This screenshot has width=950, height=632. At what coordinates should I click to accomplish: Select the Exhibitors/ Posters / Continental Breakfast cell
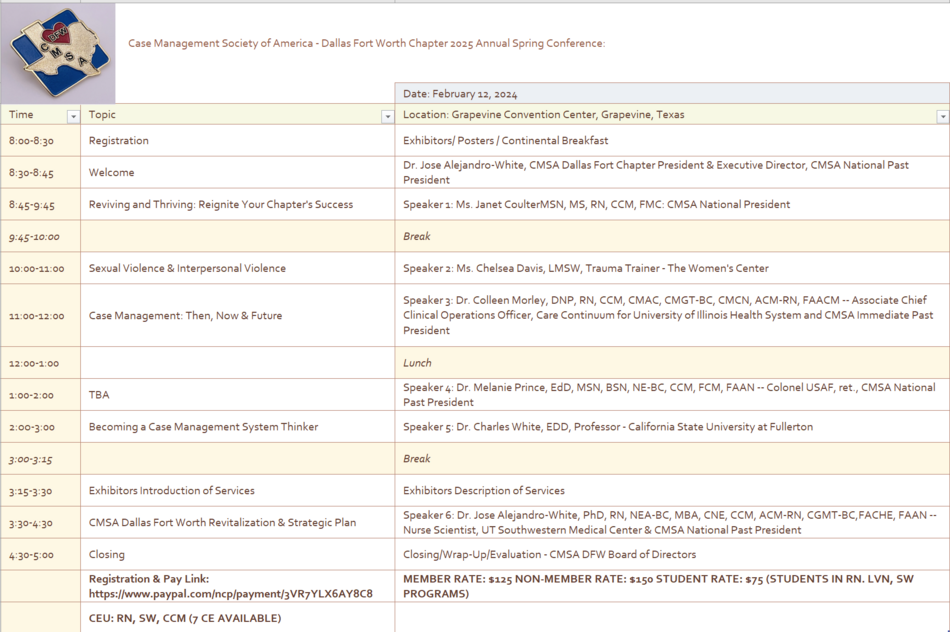(672, 141)
